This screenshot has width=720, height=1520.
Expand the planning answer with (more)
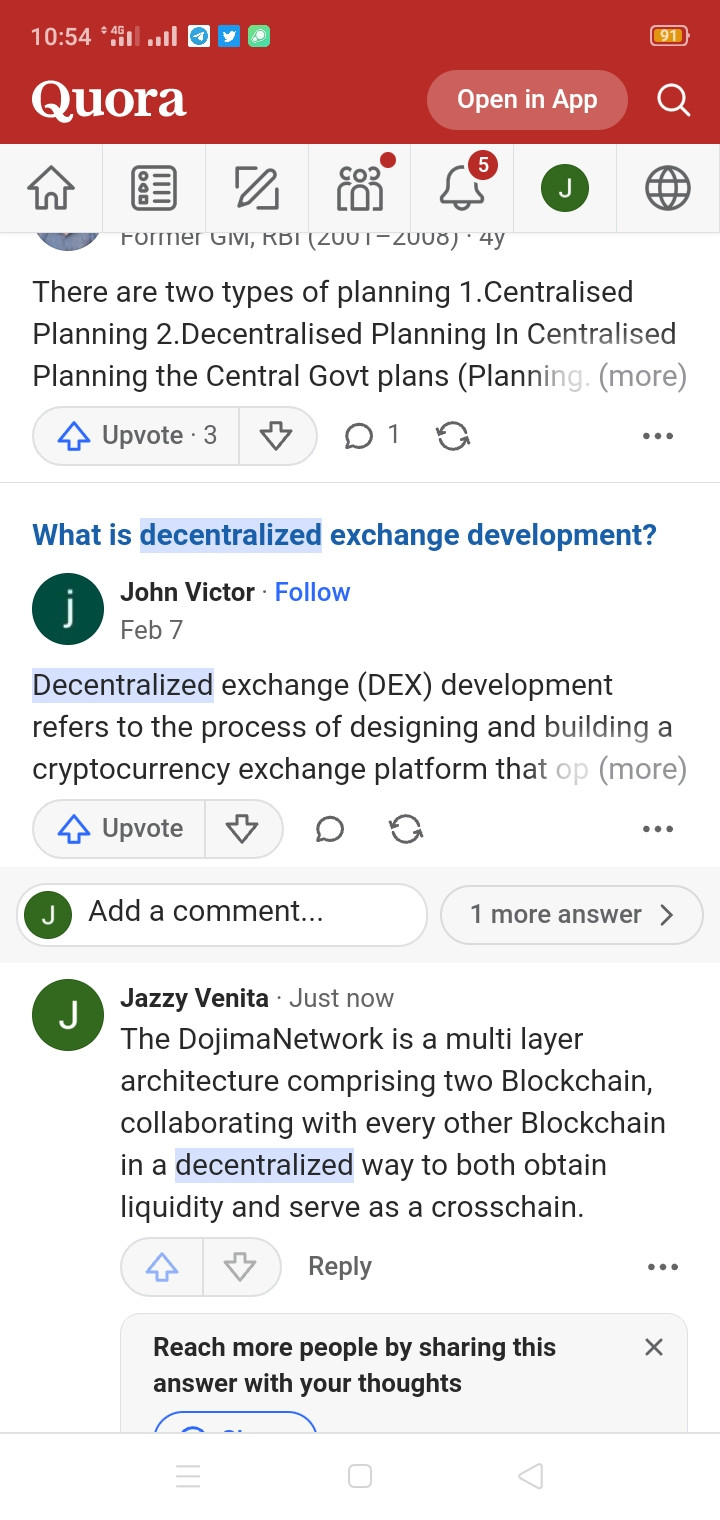pyautogui.click(x=642, y=376)
